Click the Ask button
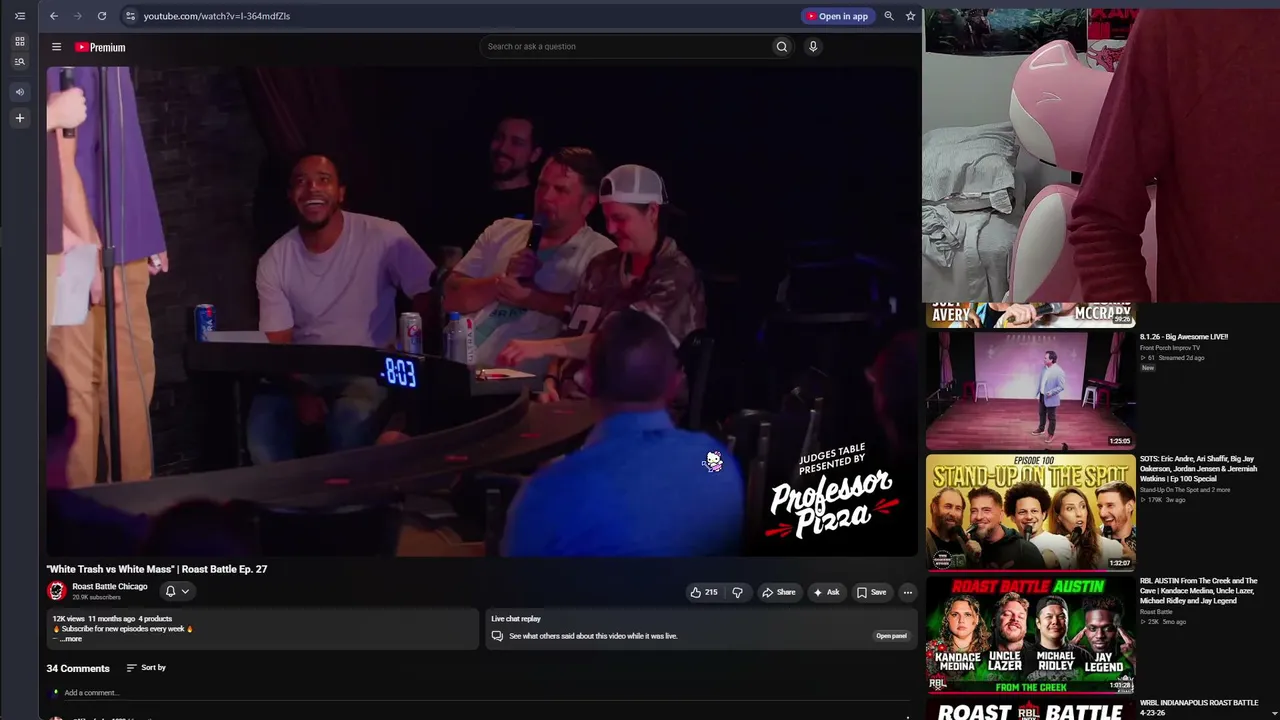Image resolution: width=1280 pixels, height=720 pixels. click(x=826, y=592)
